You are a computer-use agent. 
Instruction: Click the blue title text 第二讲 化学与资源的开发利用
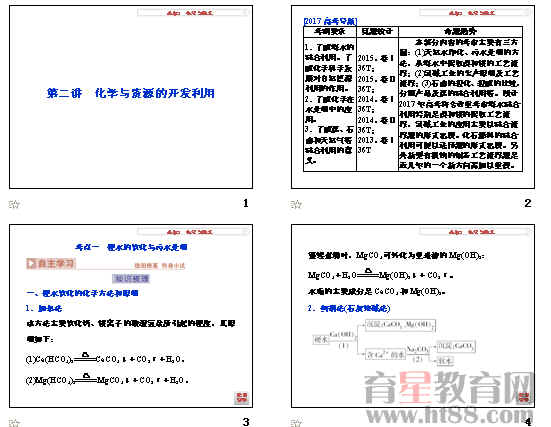tap(131, 93)
